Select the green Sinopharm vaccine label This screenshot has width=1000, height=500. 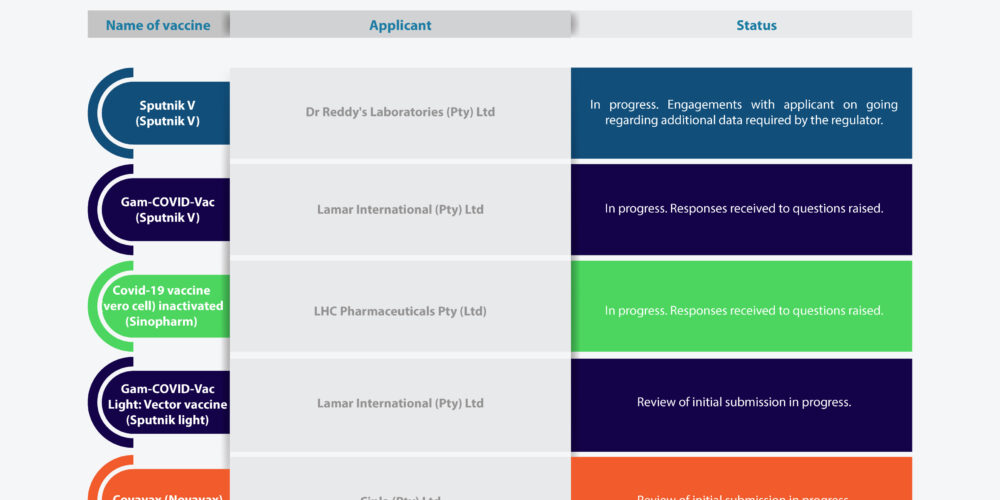168,306
